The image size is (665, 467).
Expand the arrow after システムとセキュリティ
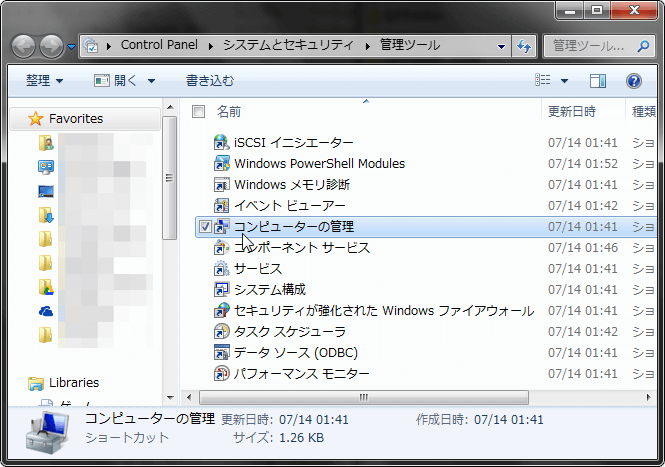(x=368, y=46)
